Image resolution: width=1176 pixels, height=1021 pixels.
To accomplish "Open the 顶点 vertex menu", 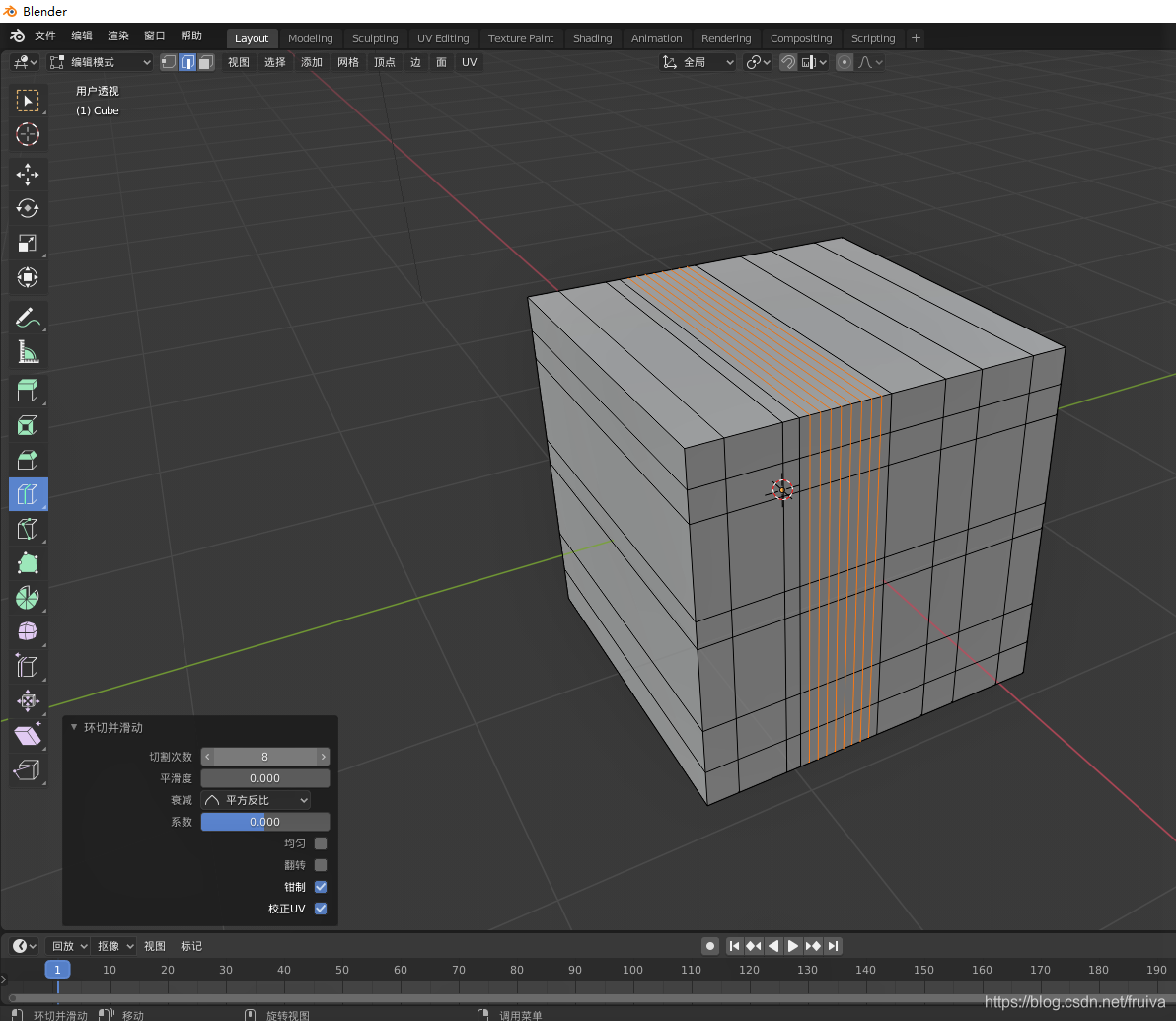I will [385, 62].
